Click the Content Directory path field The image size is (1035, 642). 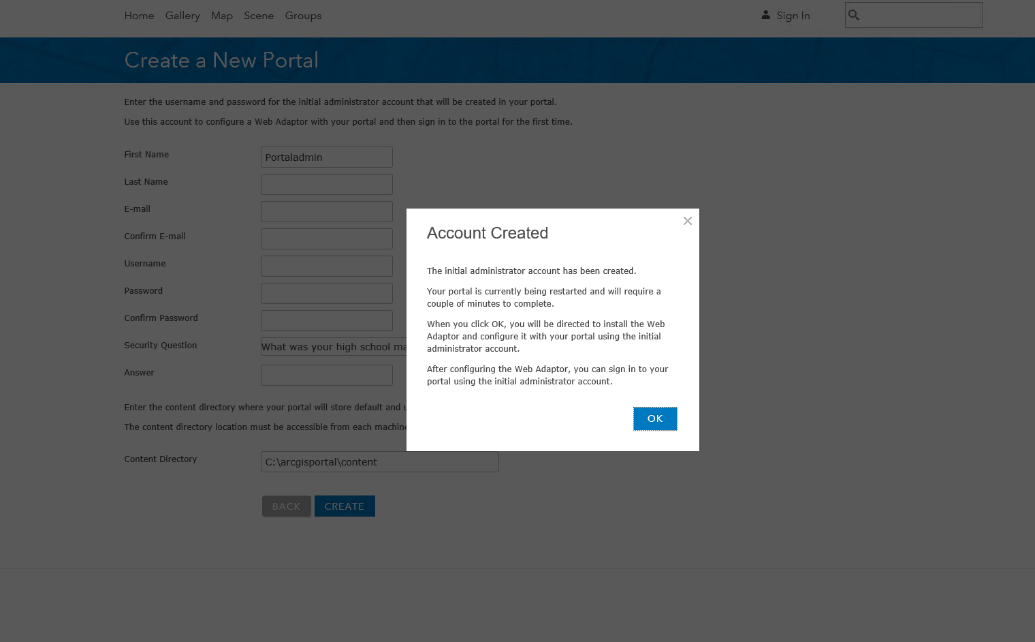pyautogui.click(x=379, y=462)
